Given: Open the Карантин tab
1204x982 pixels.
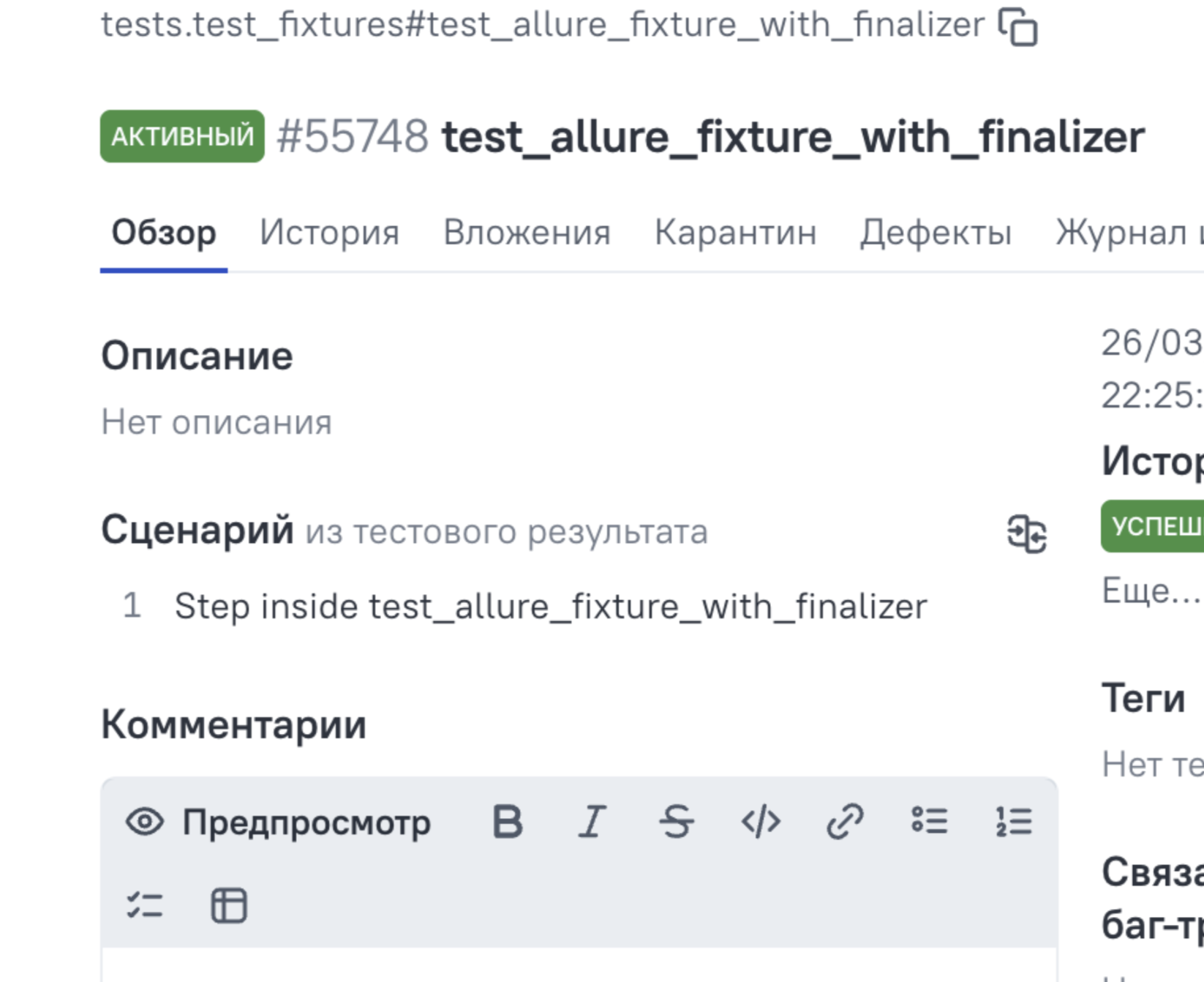Looking at the screenshot, I should 735,233.
